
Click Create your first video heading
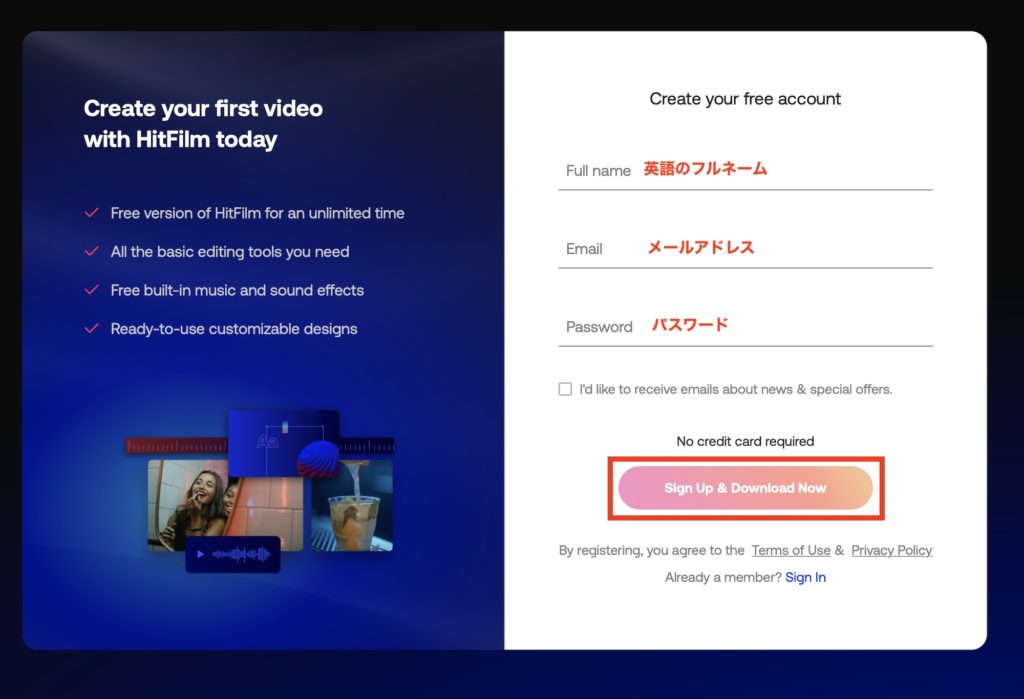[203, 123]
